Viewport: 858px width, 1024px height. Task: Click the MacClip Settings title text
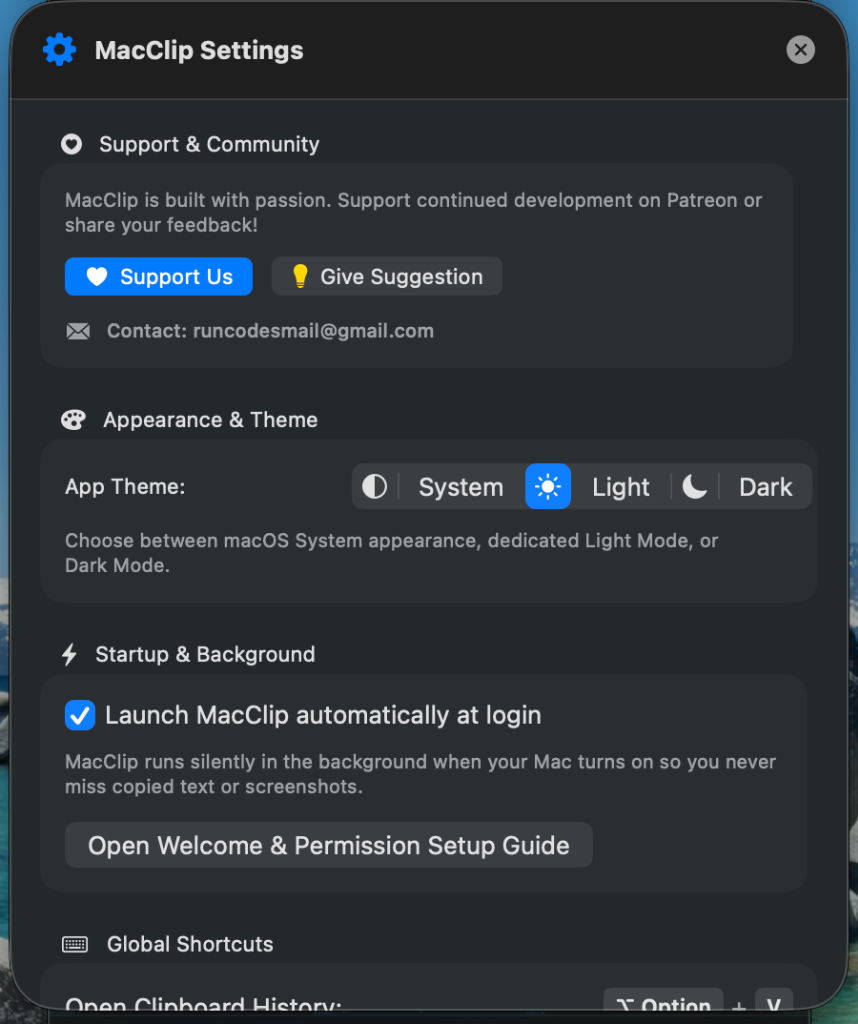click(199, 50)
